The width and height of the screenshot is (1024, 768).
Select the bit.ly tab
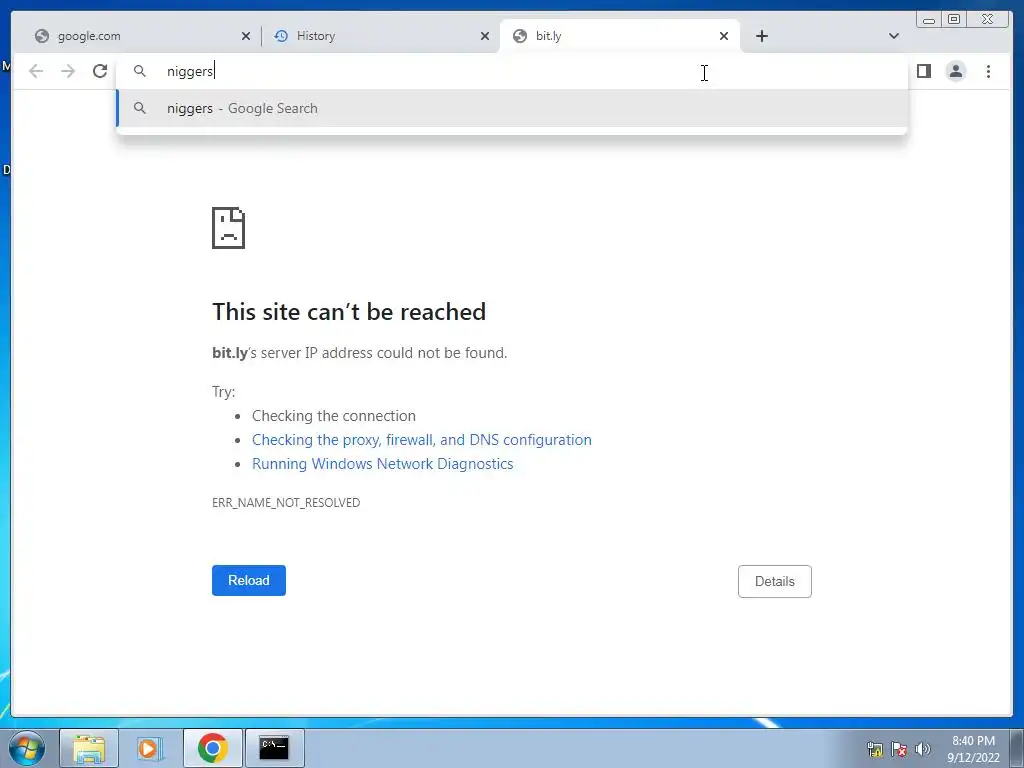[619, 36]
